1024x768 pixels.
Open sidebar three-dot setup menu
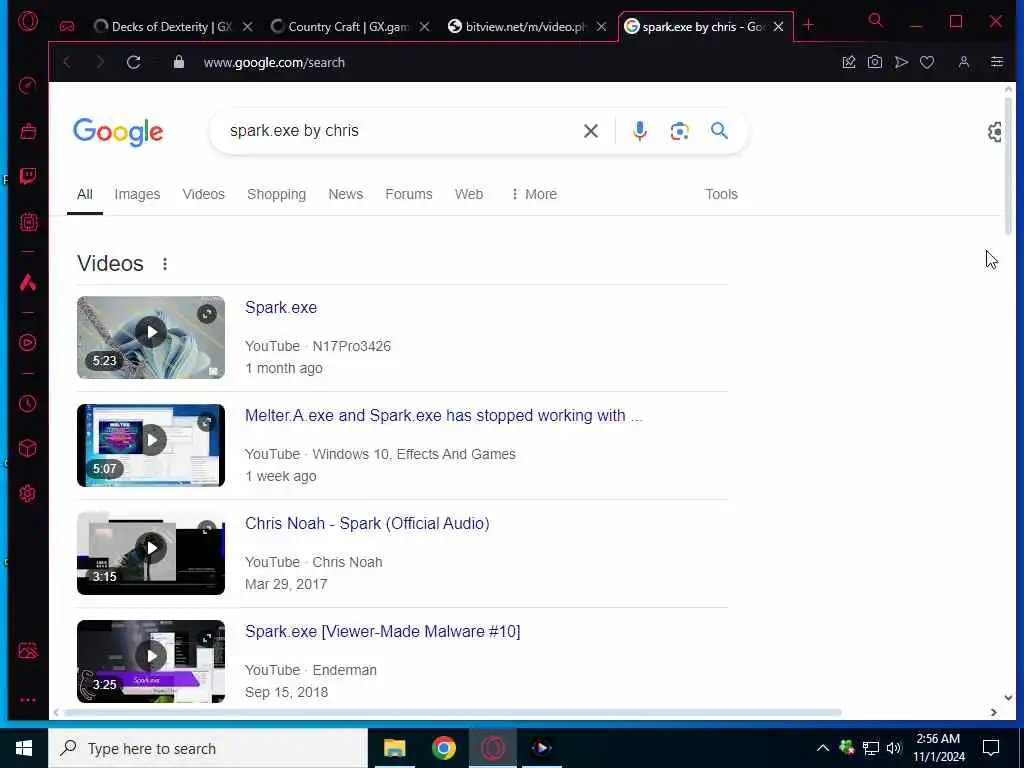(x=27, y=700)
